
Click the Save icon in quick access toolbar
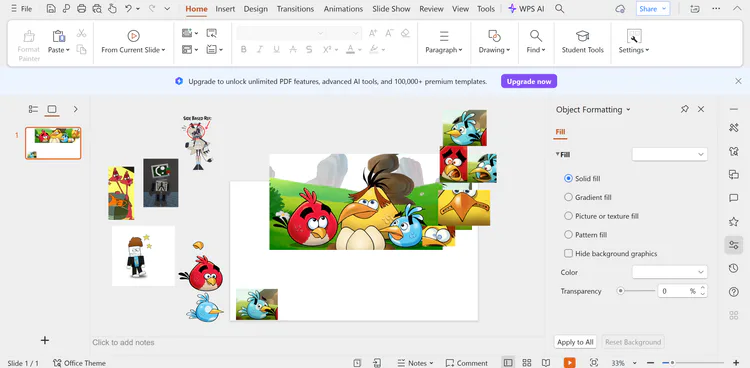[51, 9]
